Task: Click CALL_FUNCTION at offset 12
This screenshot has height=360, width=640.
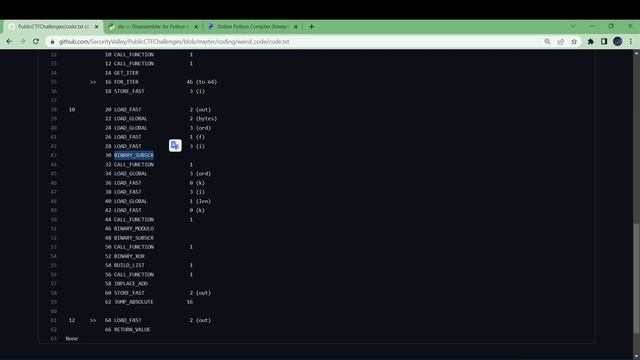Action: (x=134, y=64)
